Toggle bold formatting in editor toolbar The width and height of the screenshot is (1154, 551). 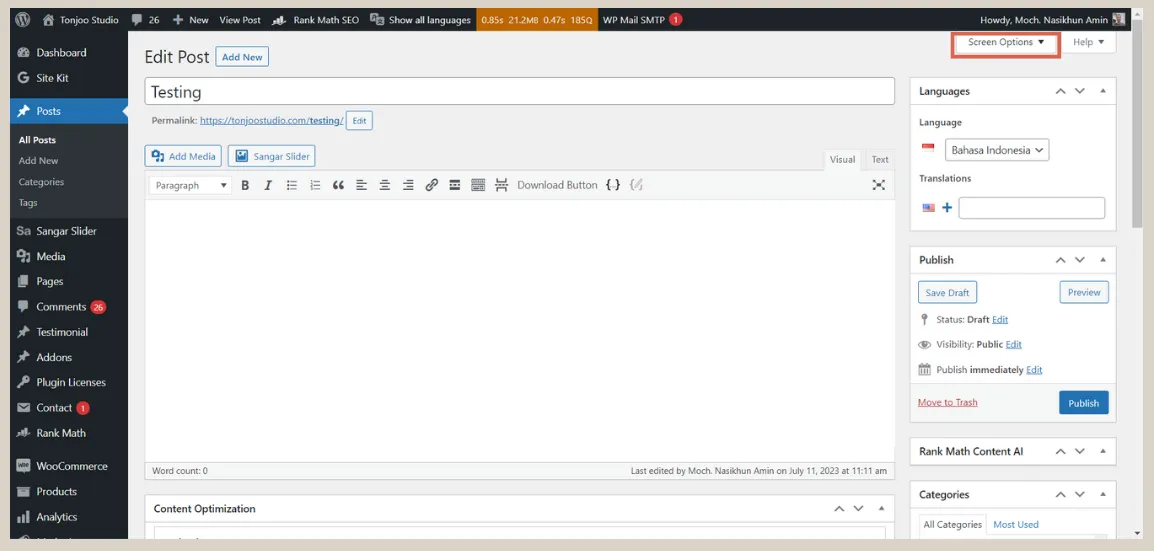pos(245,185)
